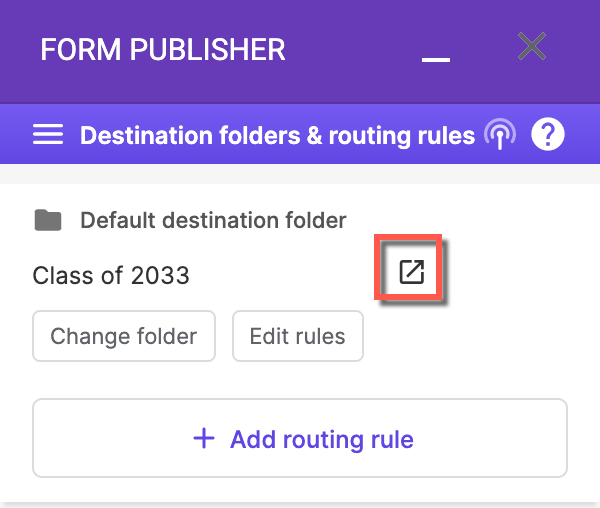
Task: Click the Destination folders & routing rules heading
Action: pos(277,135)
